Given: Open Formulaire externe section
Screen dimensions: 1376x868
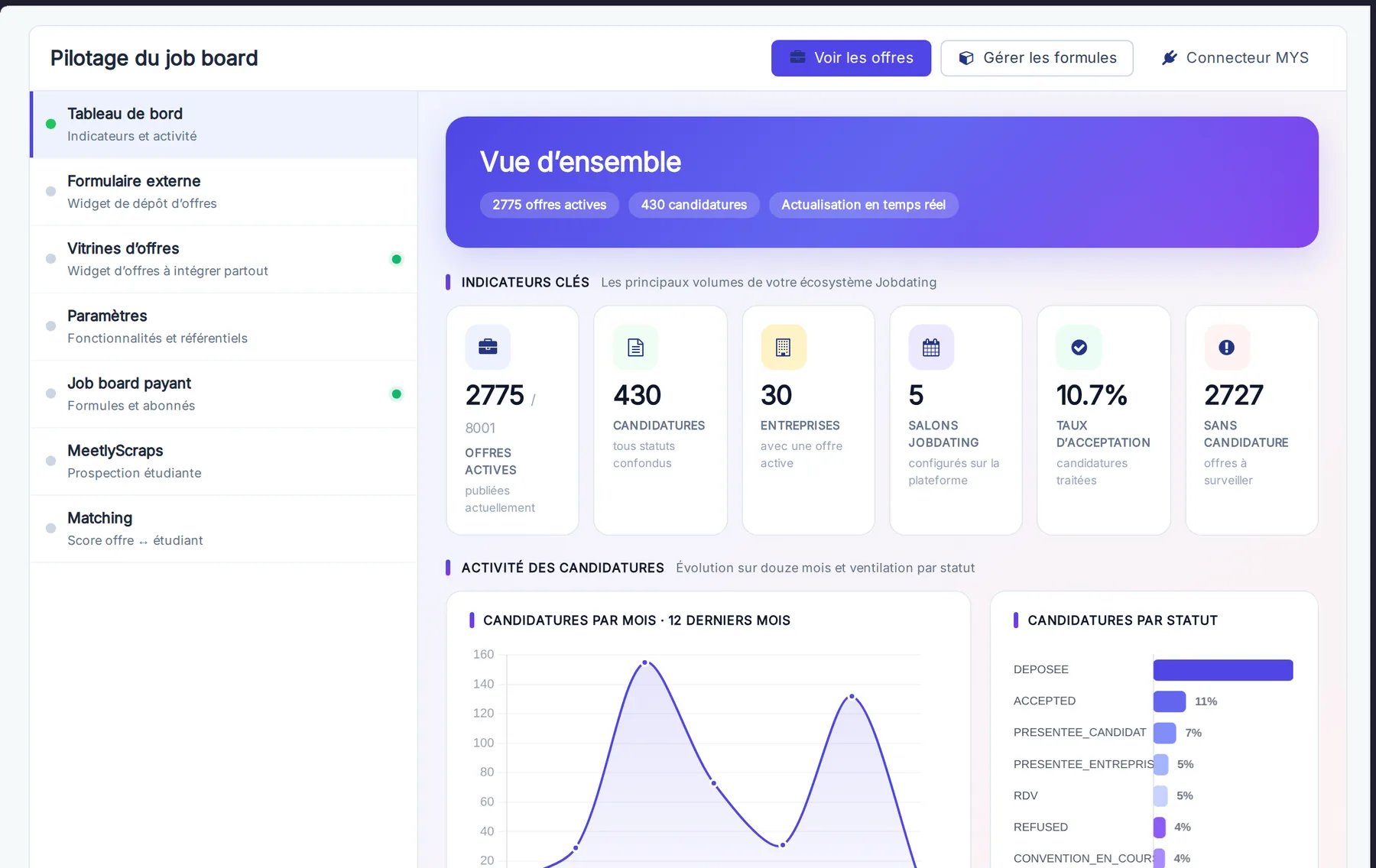Looking at the screenshot, I should pyautogui.click(x=224, y=192).
